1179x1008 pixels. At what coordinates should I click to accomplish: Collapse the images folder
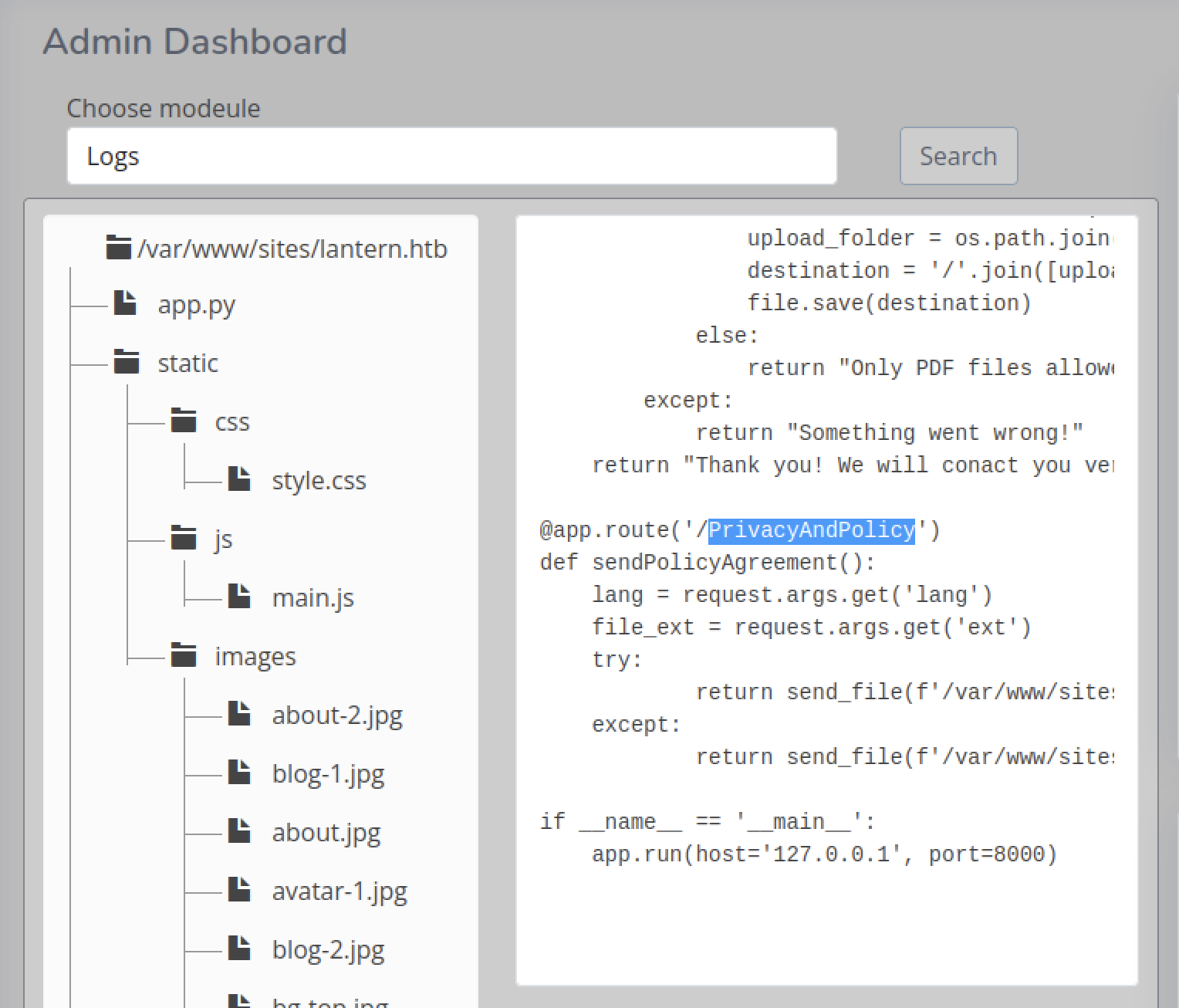point(184,655)
